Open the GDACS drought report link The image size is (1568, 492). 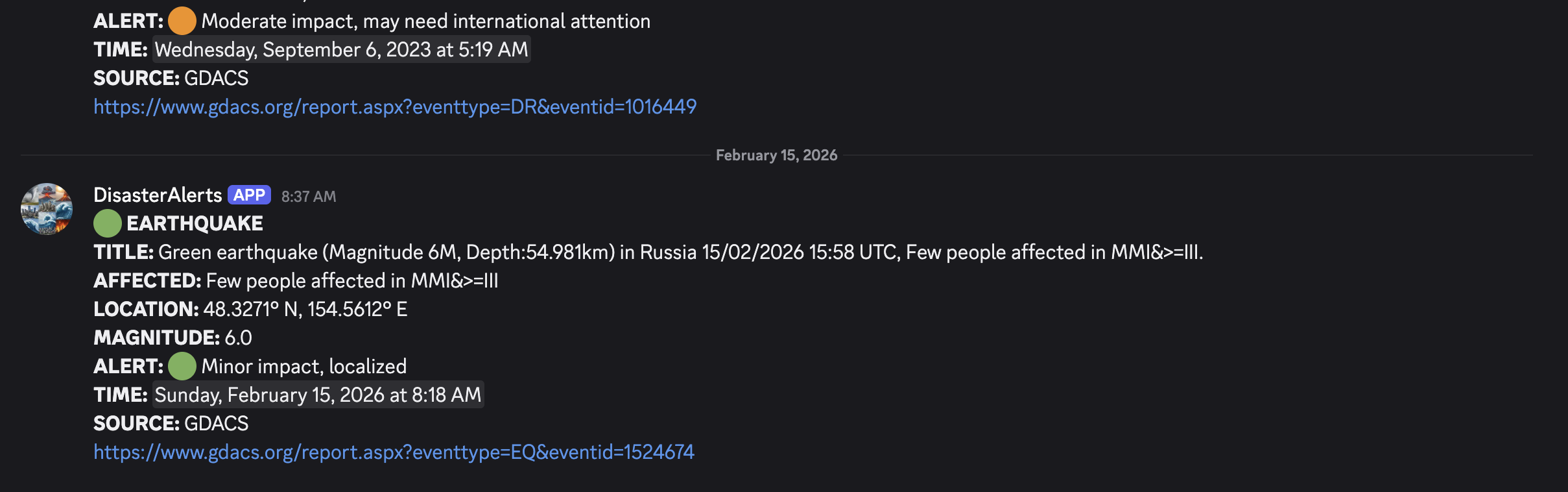coord(395,106)
